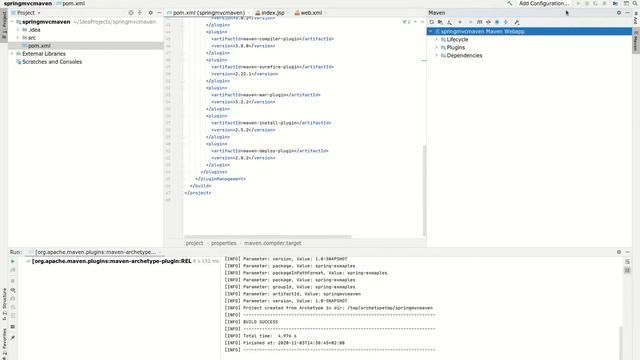Hide the Project tool window

pos(159,13)
